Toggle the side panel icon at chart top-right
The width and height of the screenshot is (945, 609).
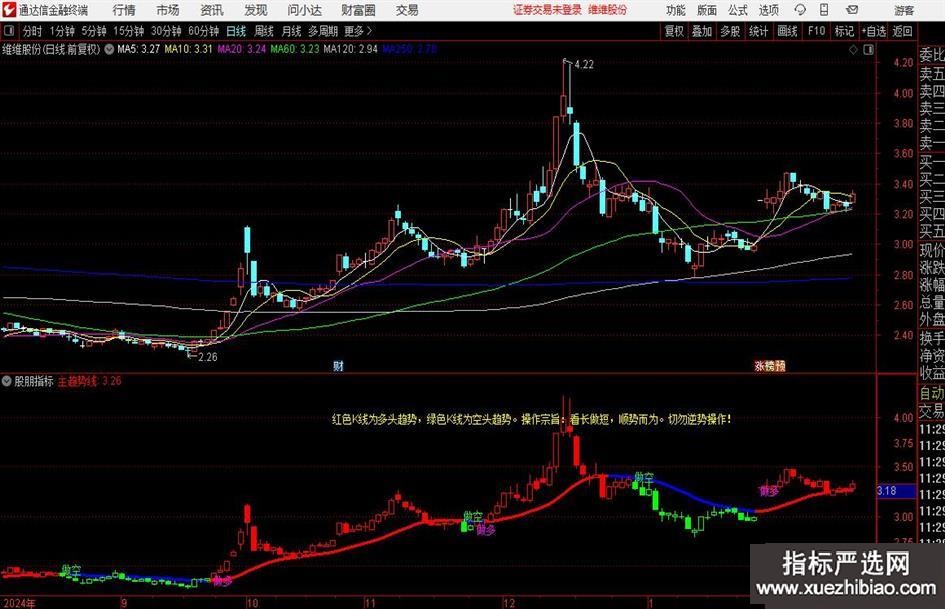tap(868, 50)
